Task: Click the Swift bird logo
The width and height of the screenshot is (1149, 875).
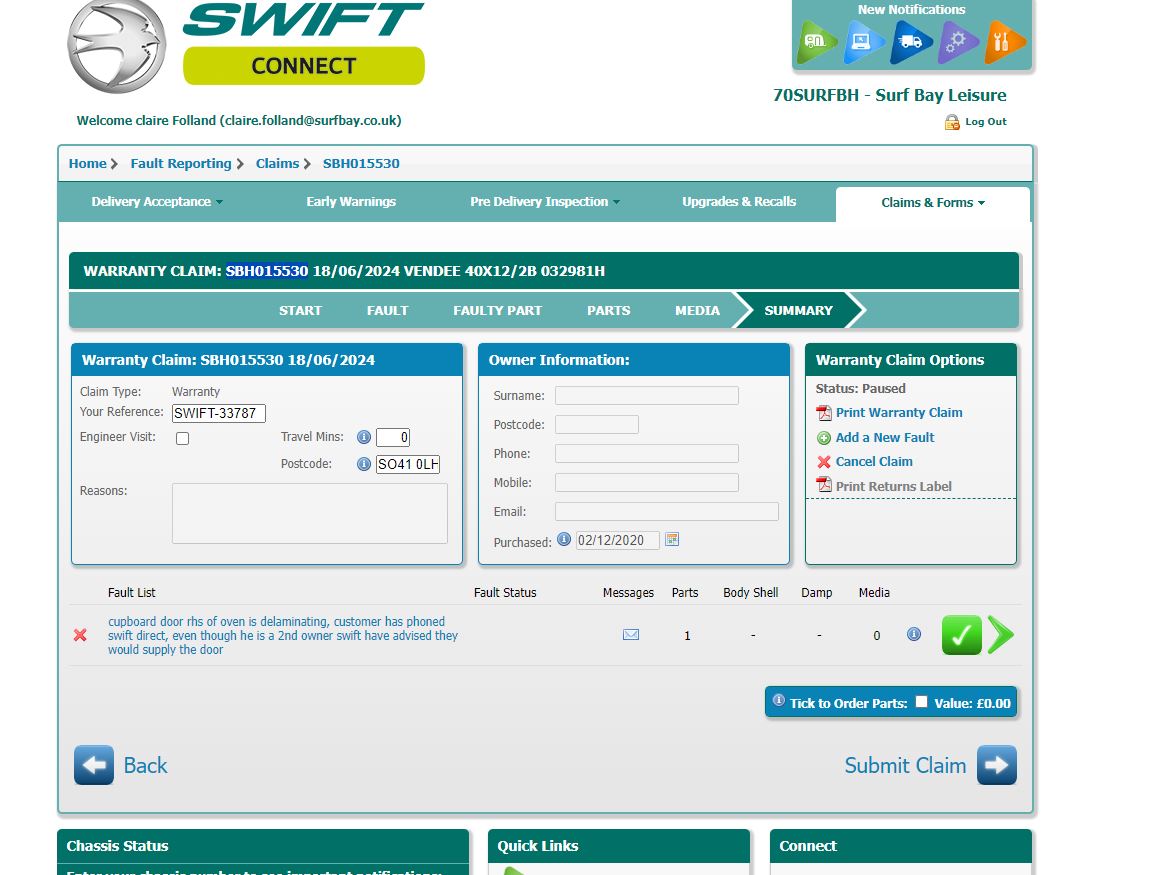Action: 117,45
